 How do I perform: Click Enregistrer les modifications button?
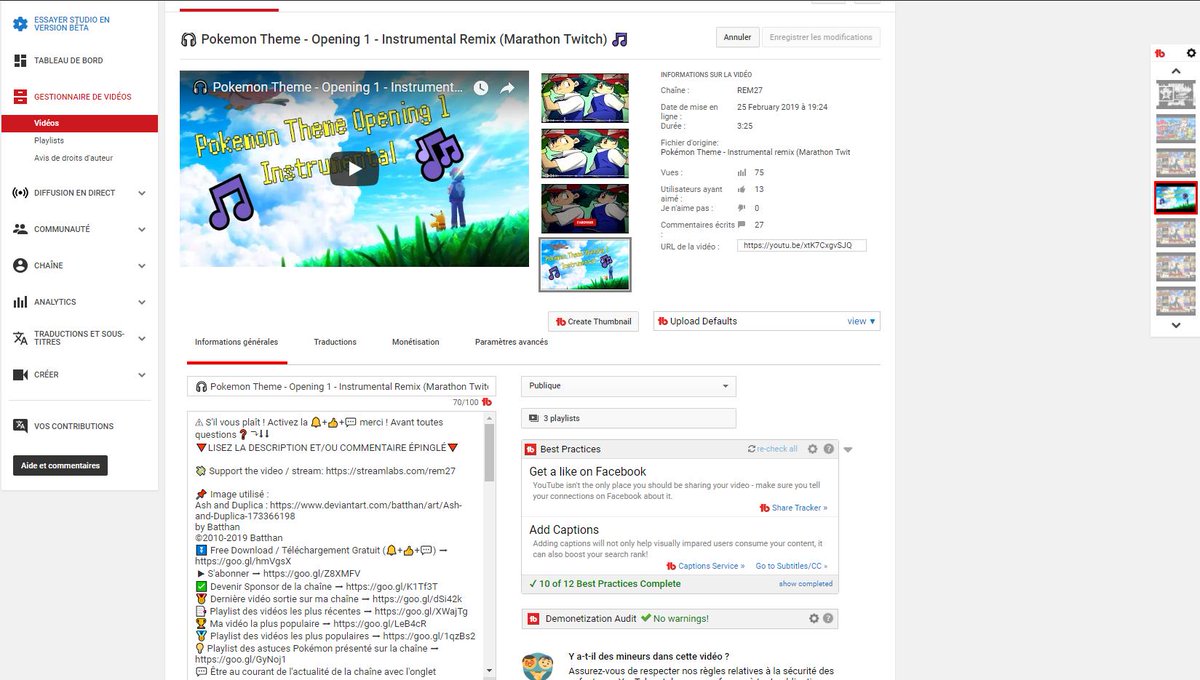(821, 37)
